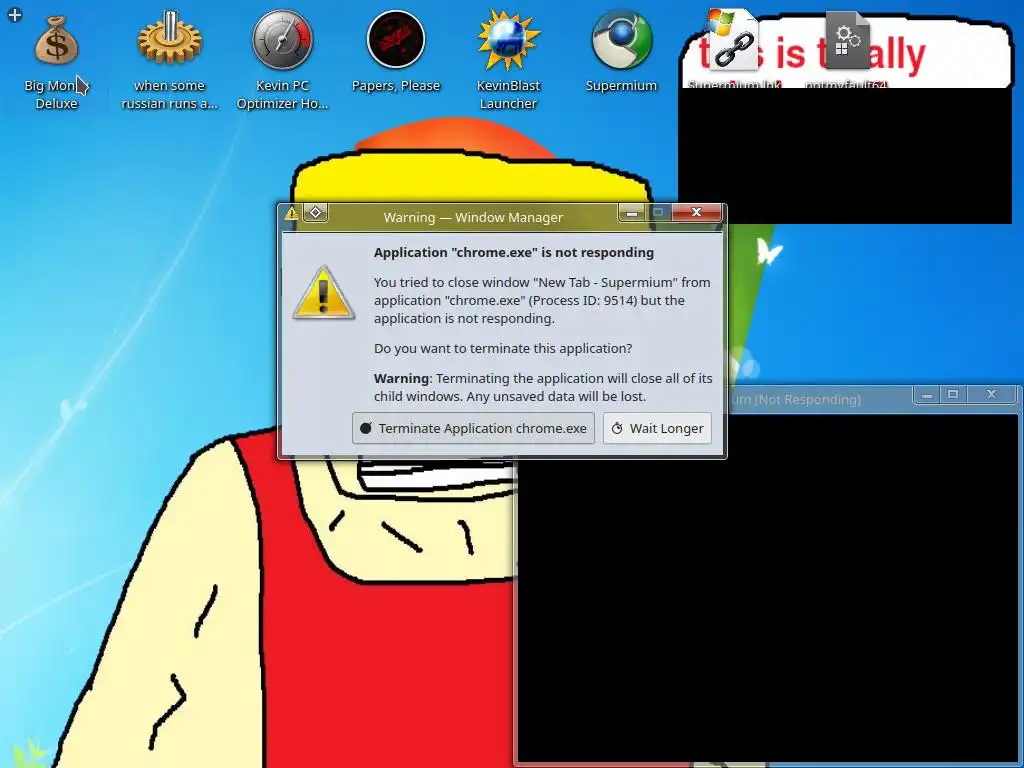
Task: Click the plus icon in the top-left corner
Action: (14, 14)
